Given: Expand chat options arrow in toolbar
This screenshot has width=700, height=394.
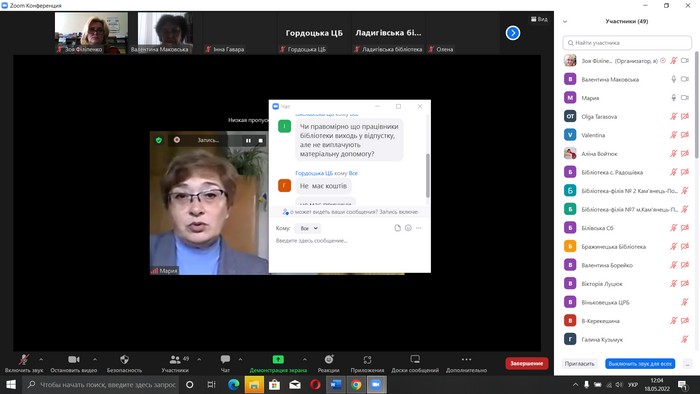Looking at the screenshot, I should (x=240, y=359).
